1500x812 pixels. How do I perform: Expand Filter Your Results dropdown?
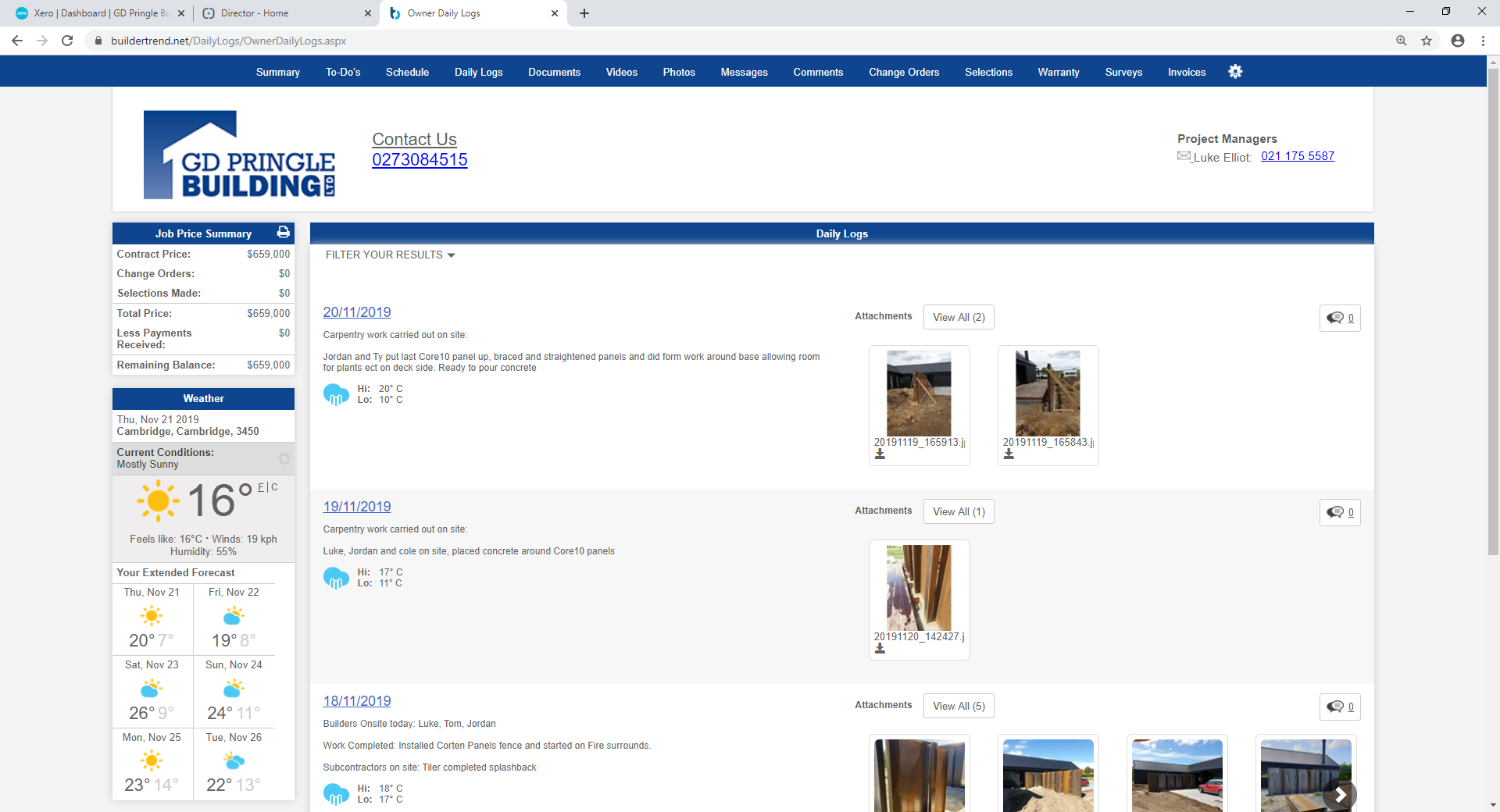click(390, 255)
